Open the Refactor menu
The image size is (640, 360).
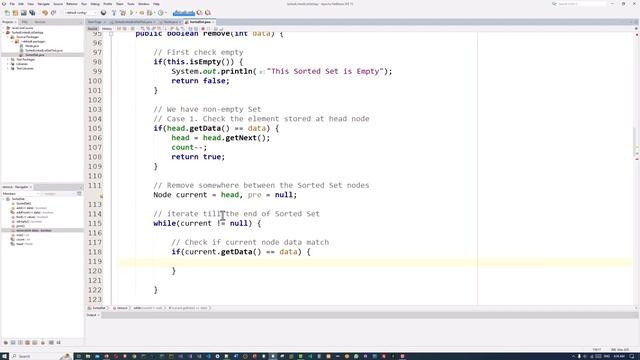coord(72,4)
